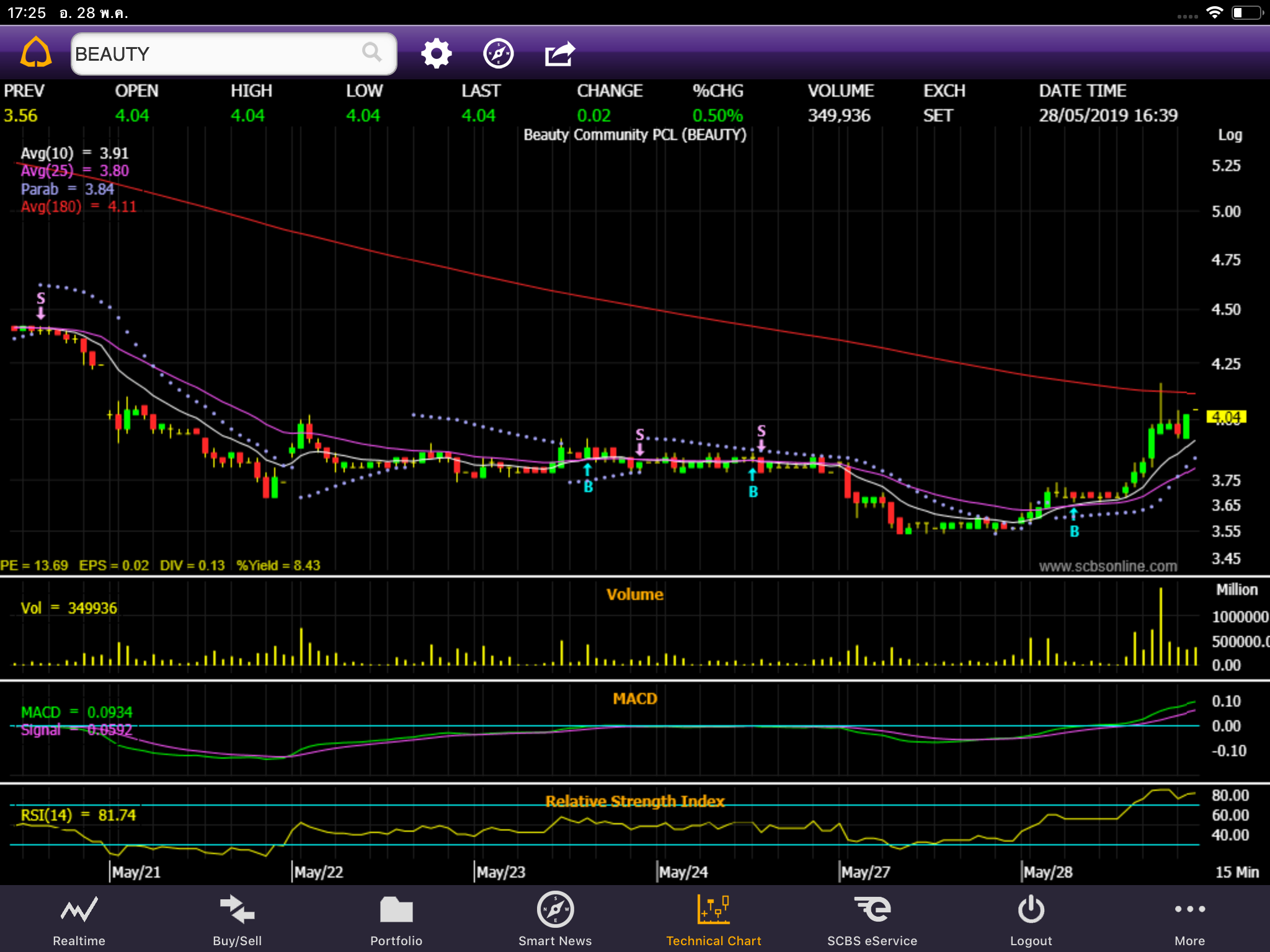
Task: Tap the yellow 4.04 price marker
Action: coord(1226,417)
